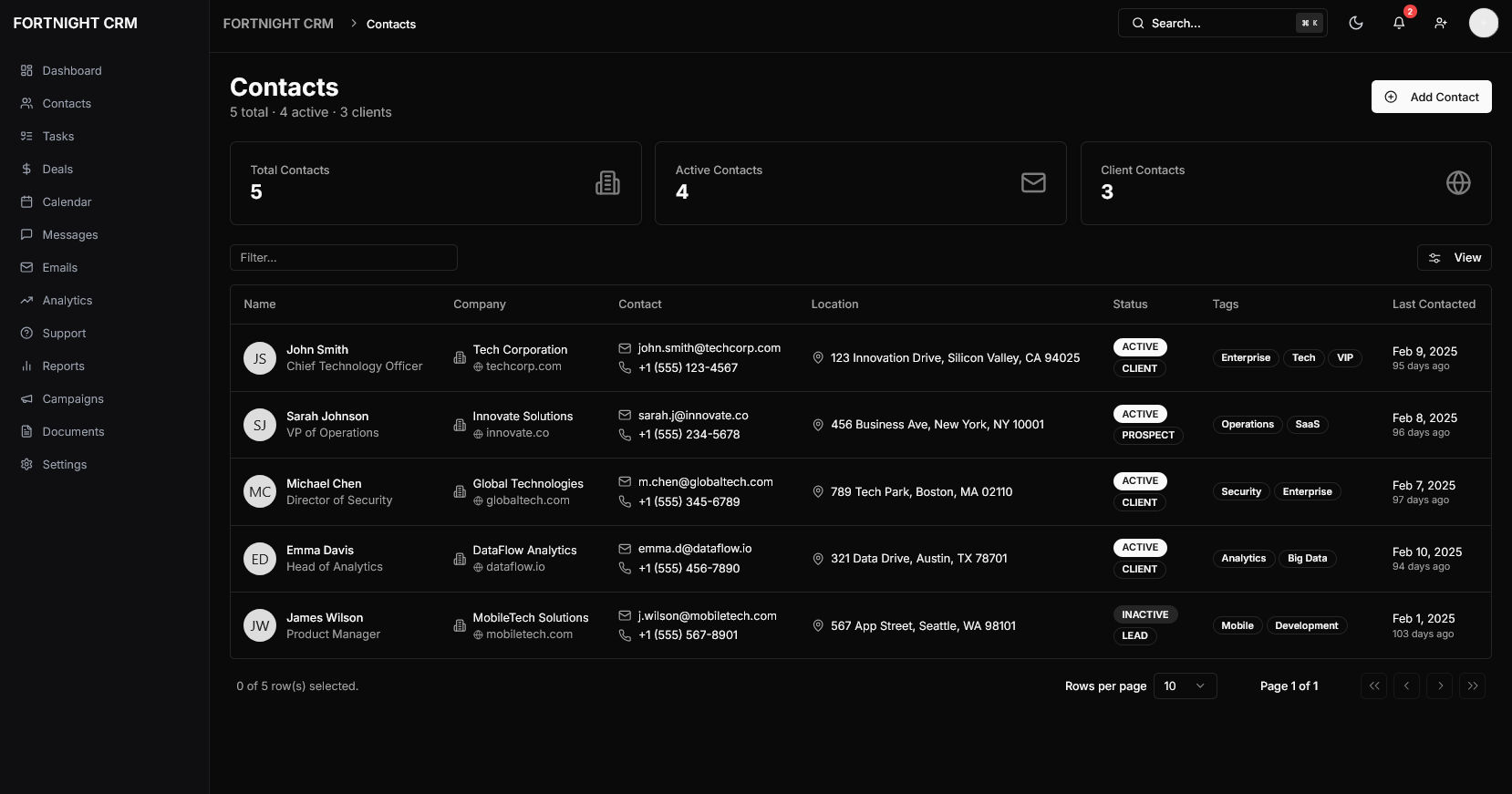Image resolution: width=1512 pixels, height=794 pixels.
Task: Click the mail icon beside john.smith@techcorp.com
Action: 625,348
